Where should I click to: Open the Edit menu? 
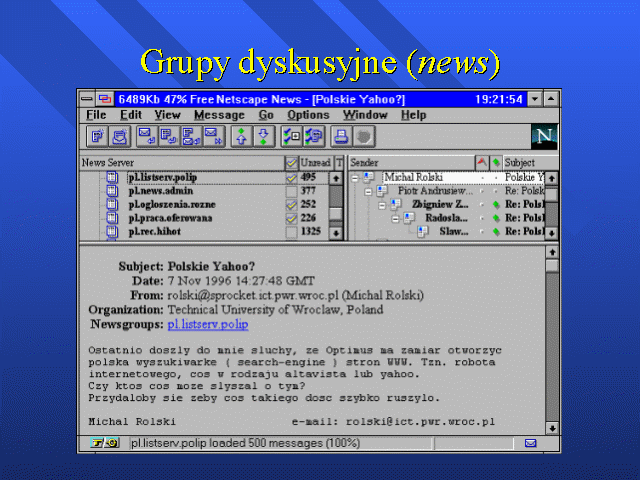click(131, 115)
